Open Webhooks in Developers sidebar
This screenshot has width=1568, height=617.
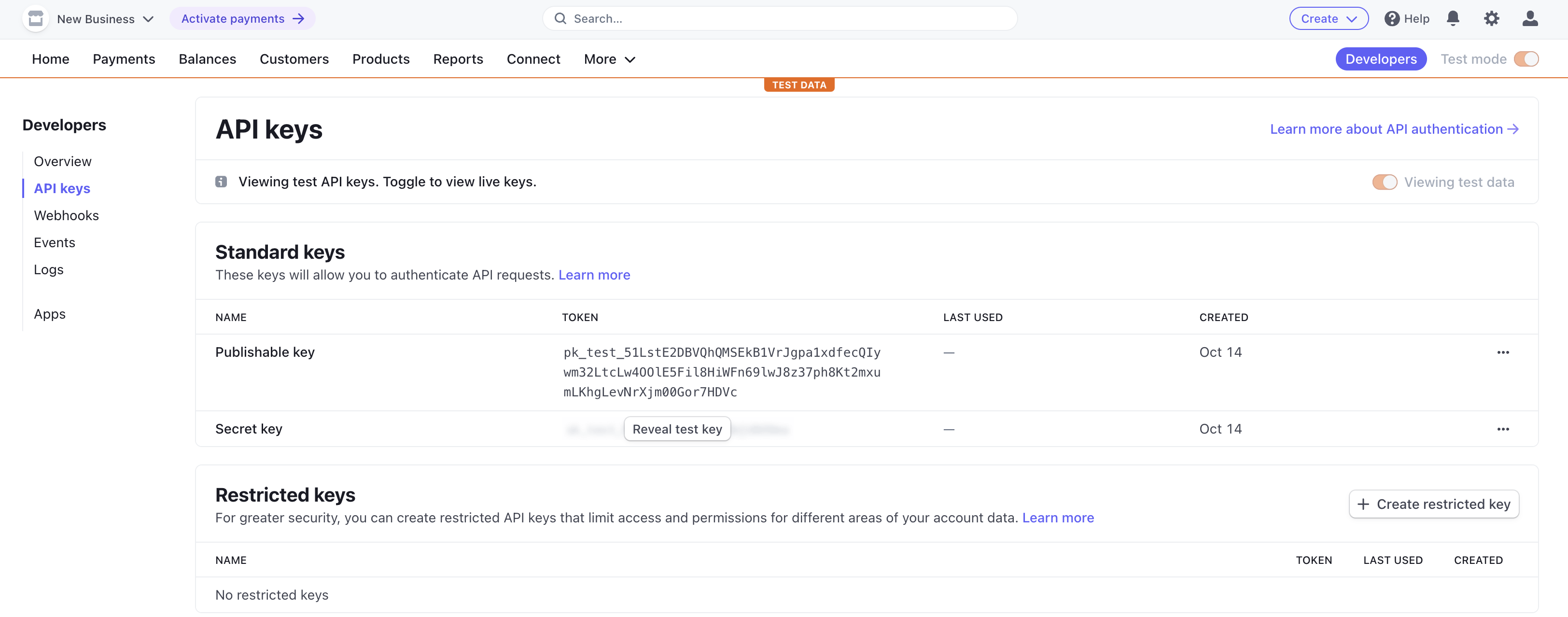coord(66,215)
